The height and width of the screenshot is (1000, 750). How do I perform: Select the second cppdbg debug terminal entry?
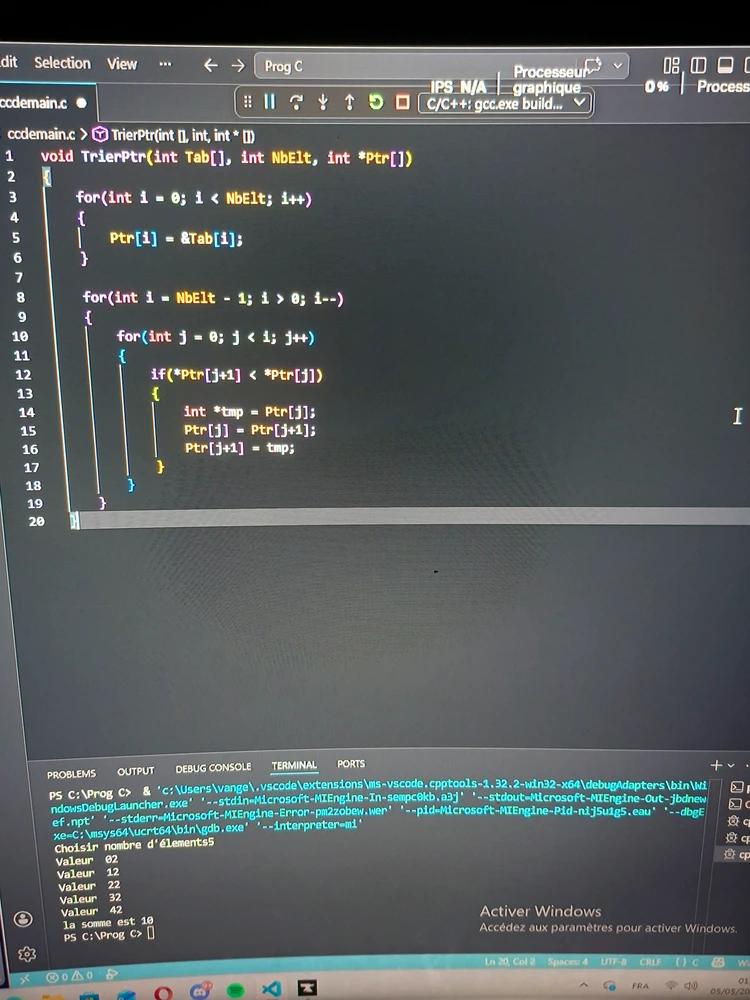738,837
